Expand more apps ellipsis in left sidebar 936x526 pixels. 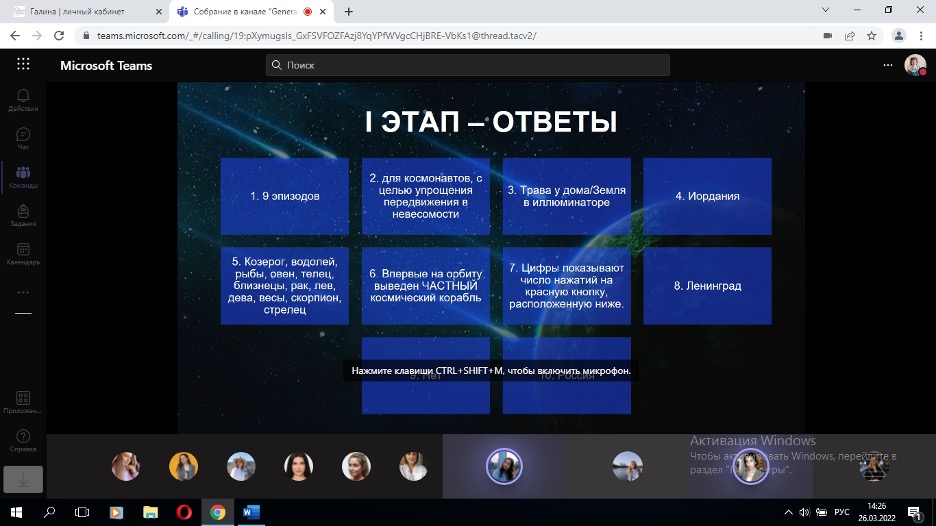(23, 292)
